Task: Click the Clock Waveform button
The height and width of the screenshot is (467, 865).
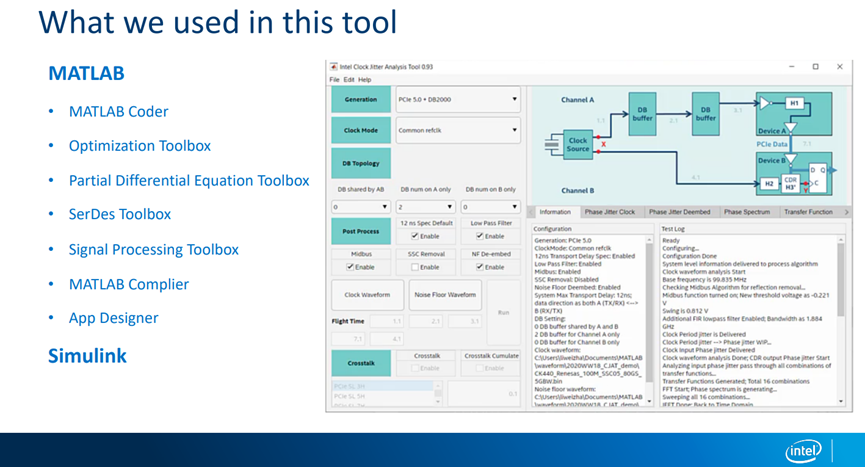Action: [x=367, y=295]
